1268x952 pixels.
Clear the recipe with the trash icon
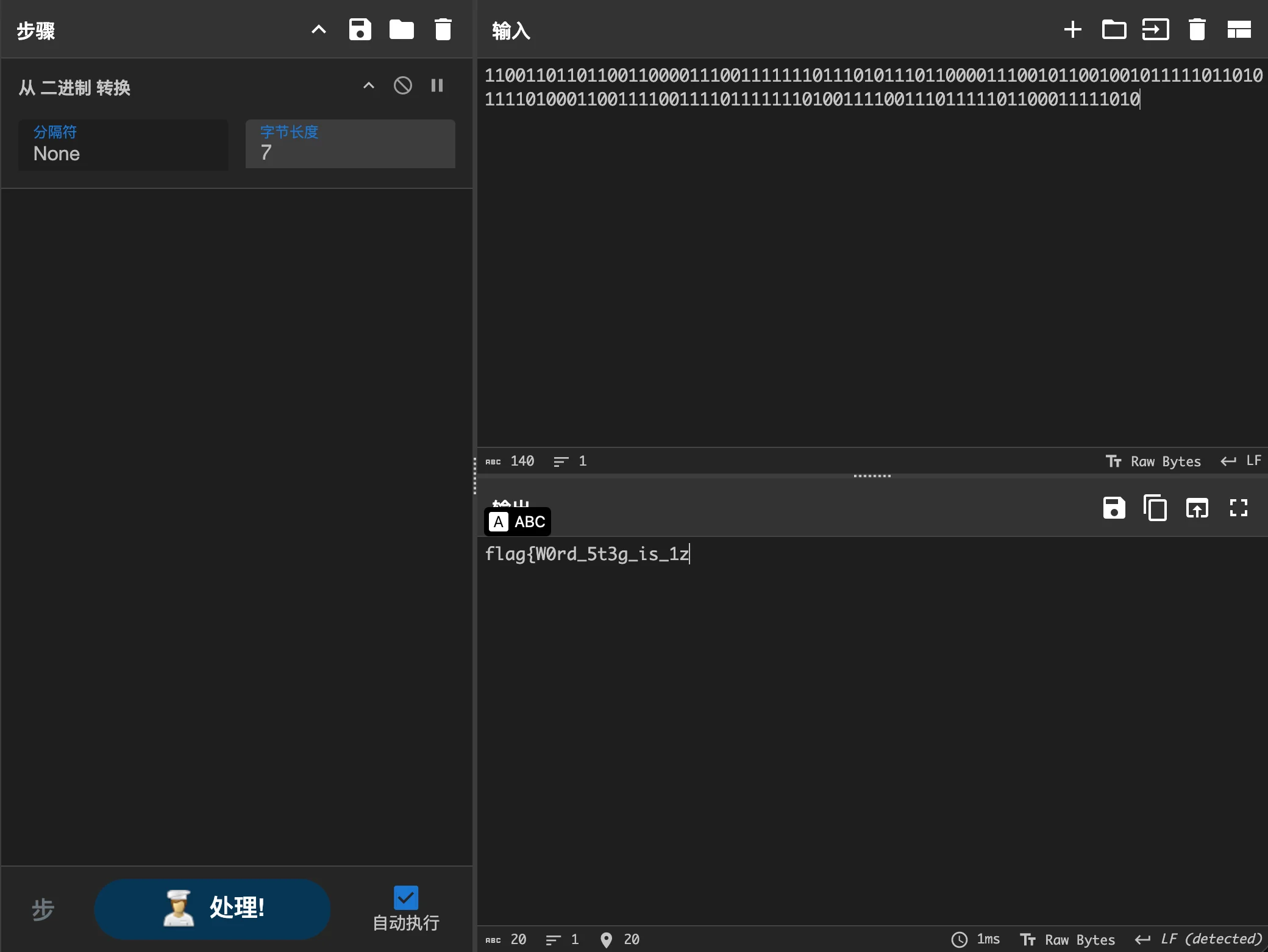(443, 29)
